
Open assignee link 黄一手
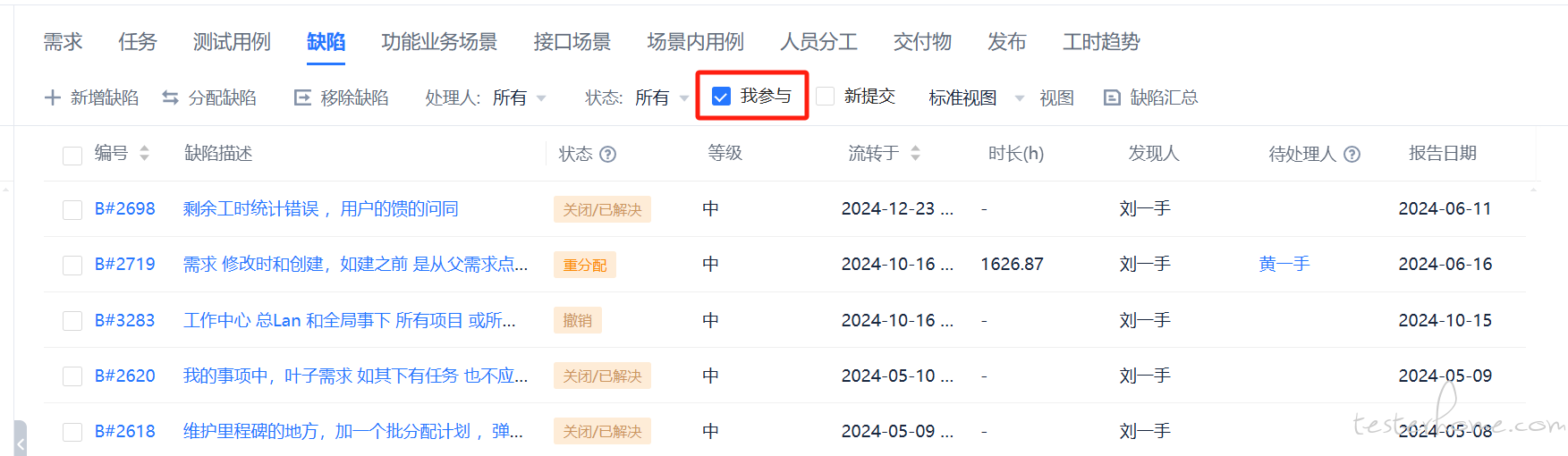[x=1284, y=265]
